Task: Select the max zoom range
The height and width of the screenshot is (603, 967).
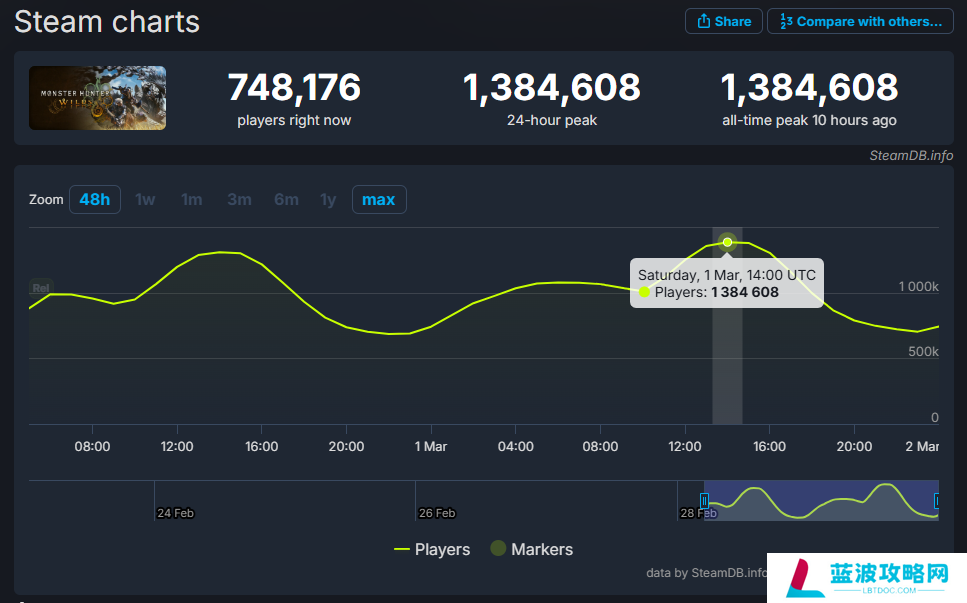Action: [x=379, y=200]
